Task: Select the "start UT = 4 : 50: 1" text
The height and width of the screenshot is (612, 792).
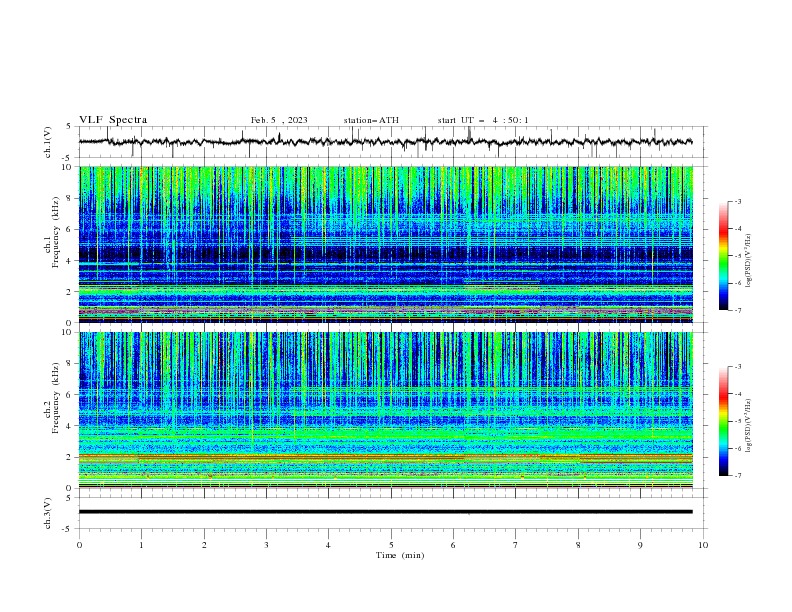Action: pyautogui.click(x=483, y=120)
